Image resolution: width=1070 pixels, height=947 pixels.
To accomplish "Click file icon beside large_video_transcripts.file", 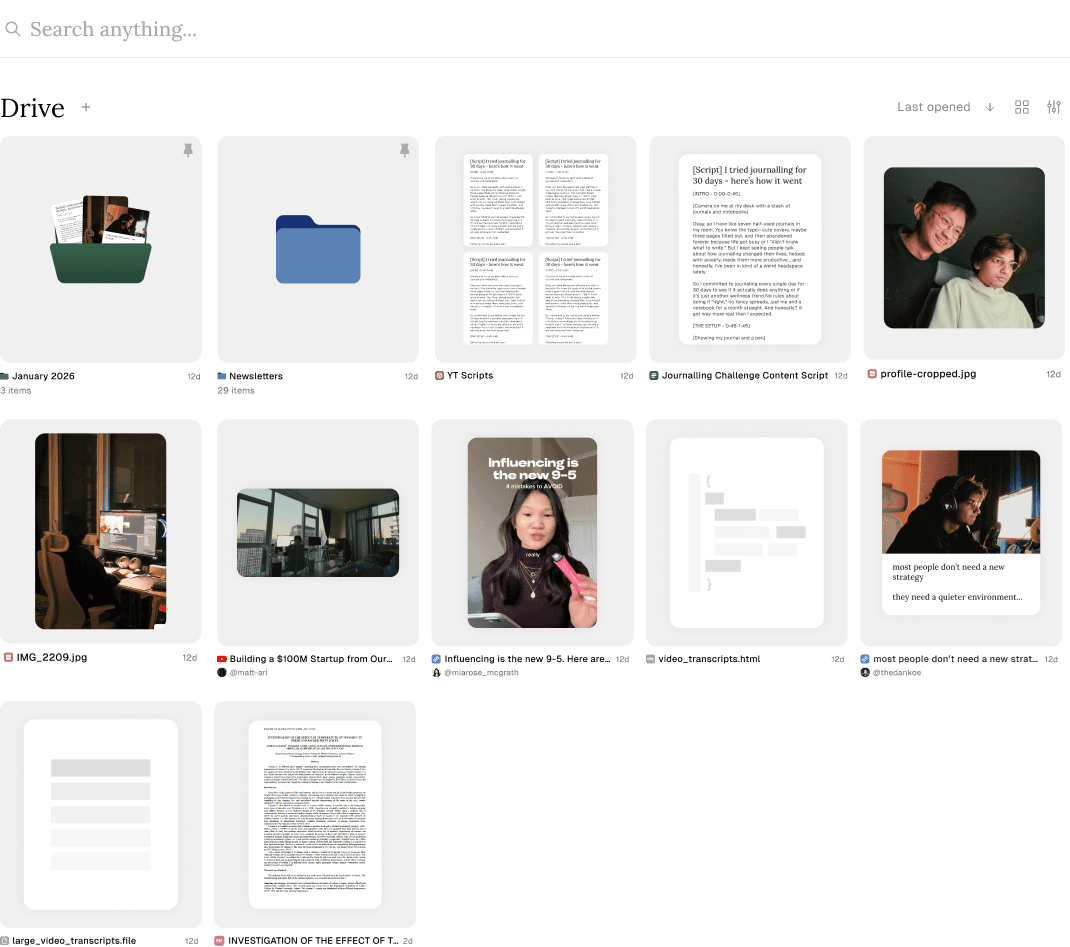I will pyautogui.click(x=5, y=940).
